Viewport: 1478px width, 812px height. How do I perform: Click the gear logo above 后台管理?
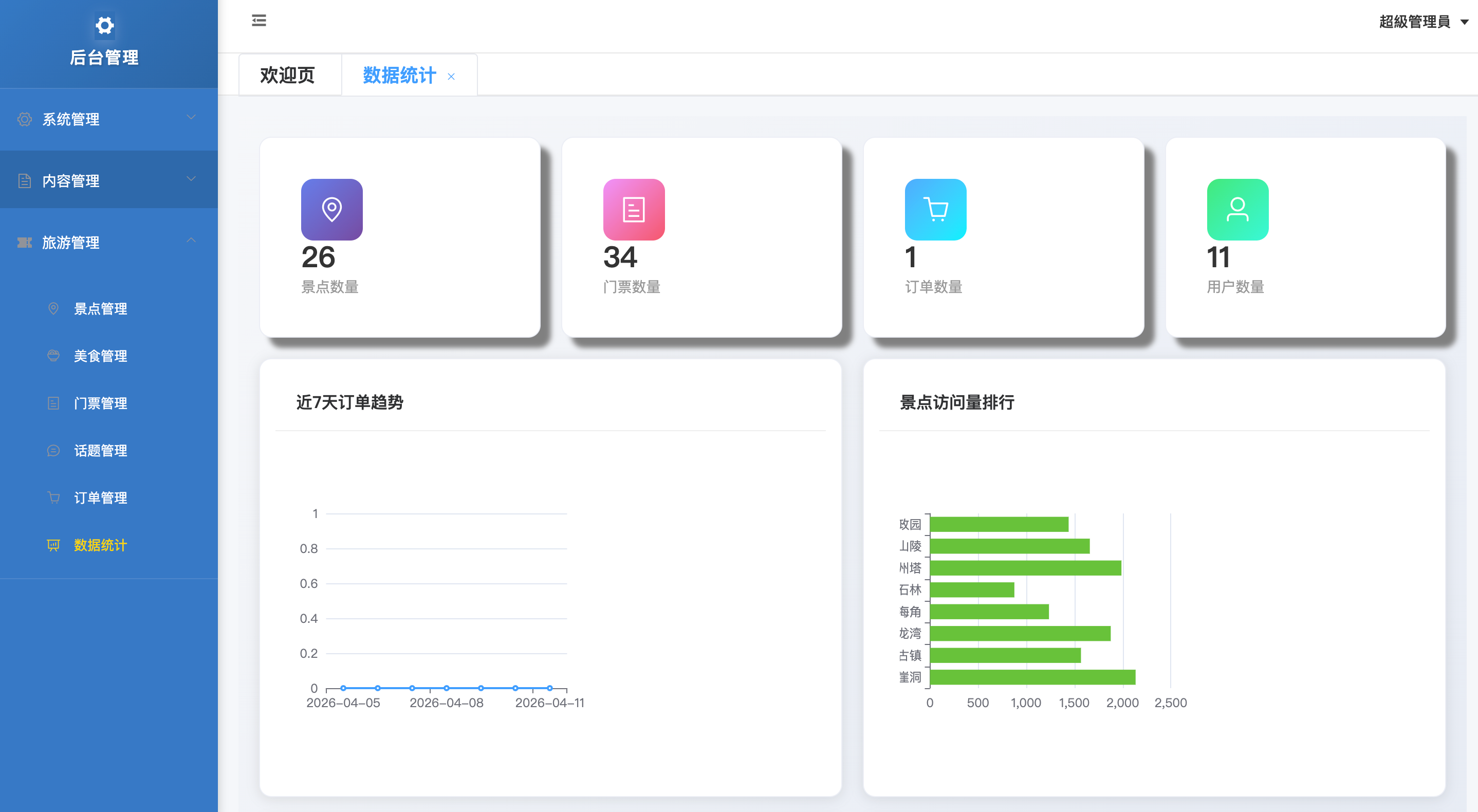[104, 25]
